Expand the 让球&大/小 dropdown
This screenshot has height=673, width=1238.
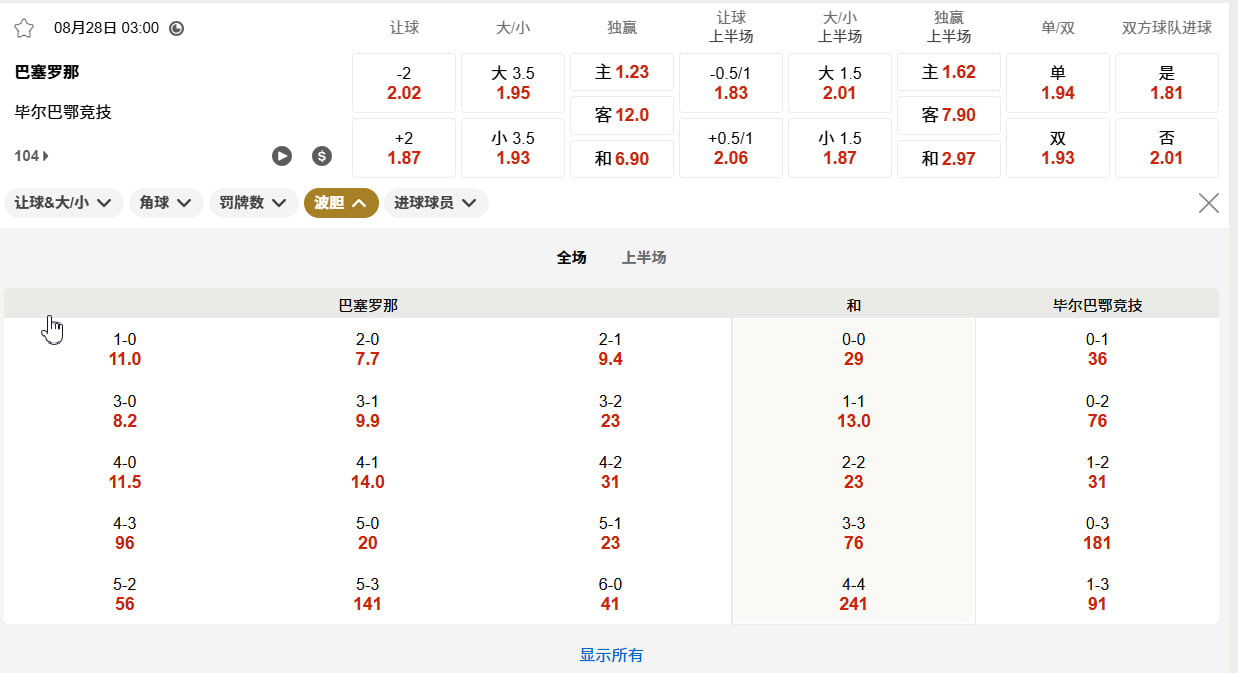(64, 203)
